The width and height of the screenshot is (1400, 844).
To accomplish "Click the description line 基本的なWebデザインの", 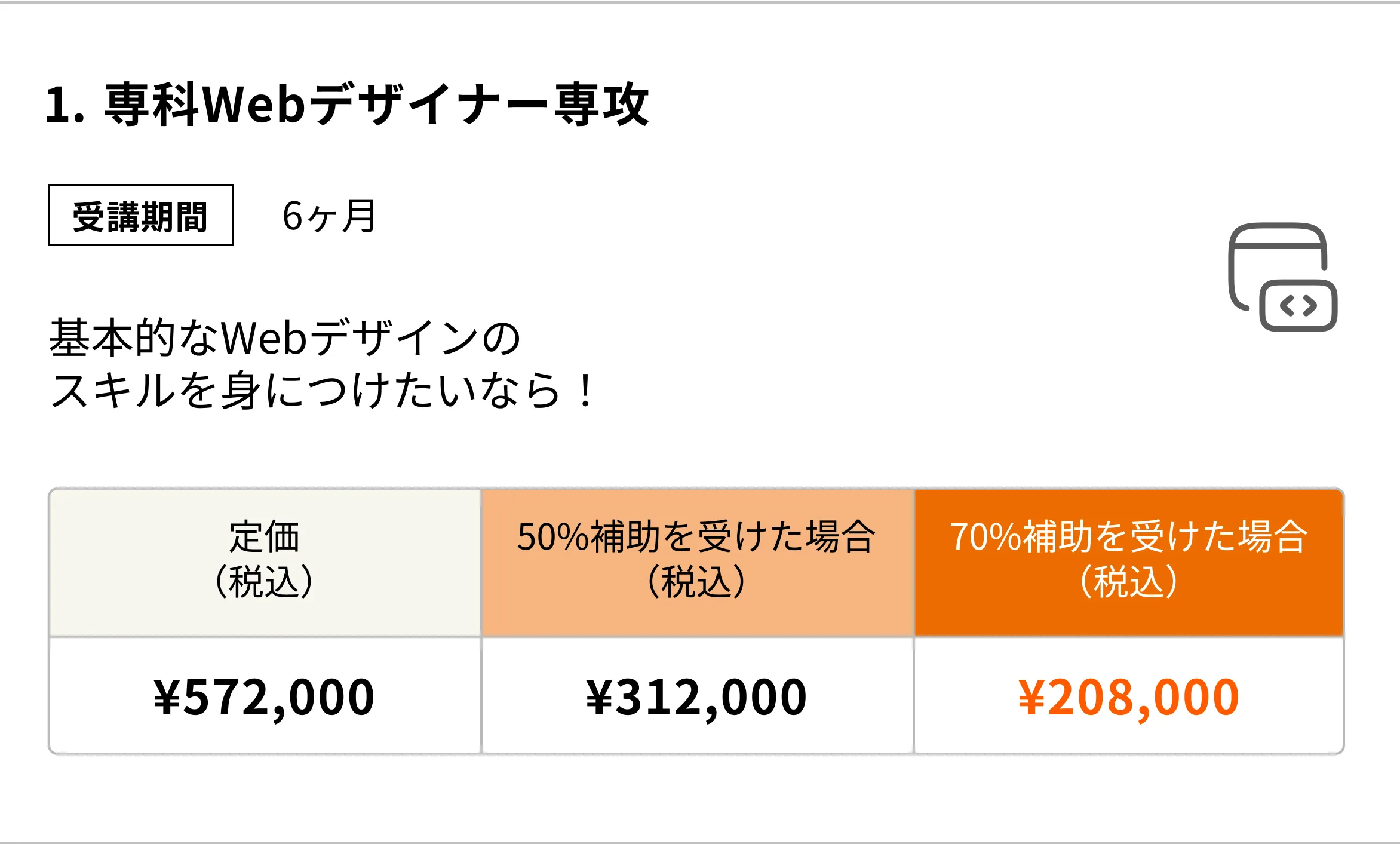I will point(285,338).
